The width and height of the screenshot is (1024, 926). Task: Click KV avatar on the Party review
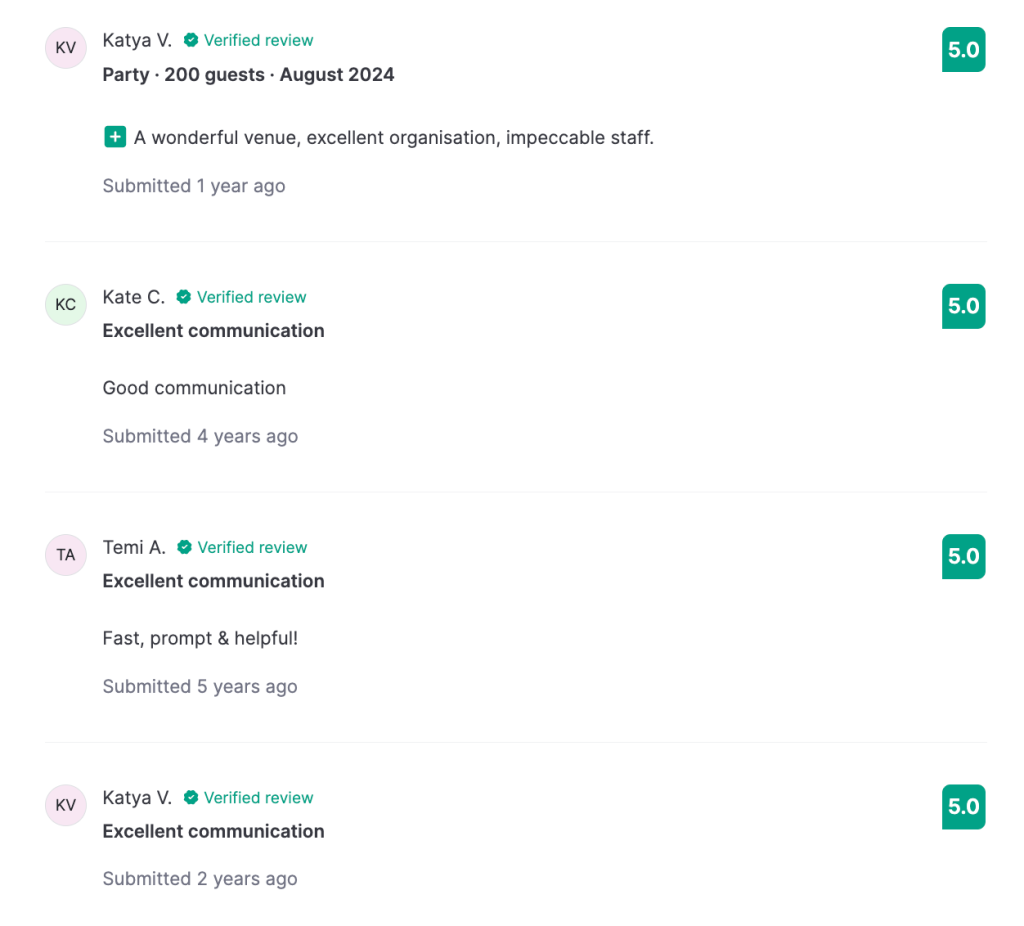pyautogui.click(x=66, y=48)
